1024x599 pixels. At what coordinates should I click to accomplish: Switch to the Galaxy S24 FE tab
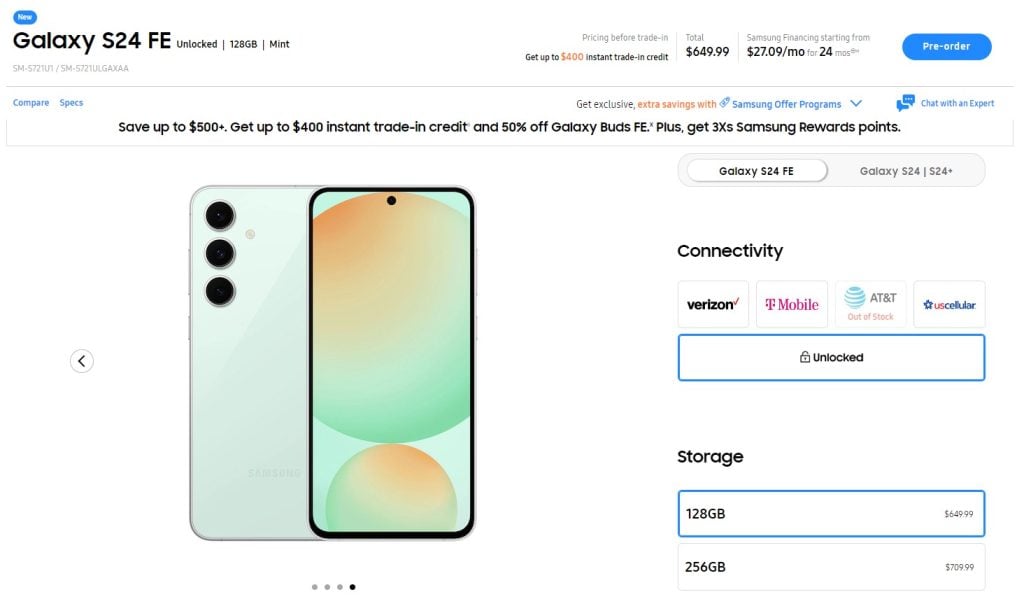coord(757,171)
